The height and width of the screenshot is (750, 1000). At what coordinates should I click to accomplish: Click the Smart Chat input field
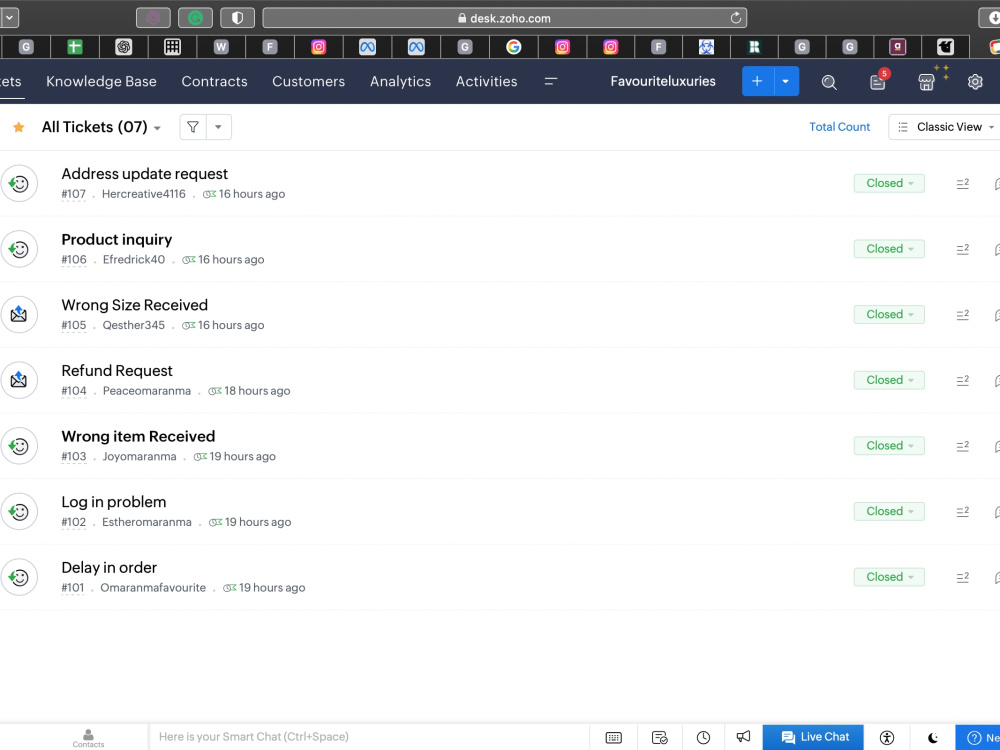(369, 737)
